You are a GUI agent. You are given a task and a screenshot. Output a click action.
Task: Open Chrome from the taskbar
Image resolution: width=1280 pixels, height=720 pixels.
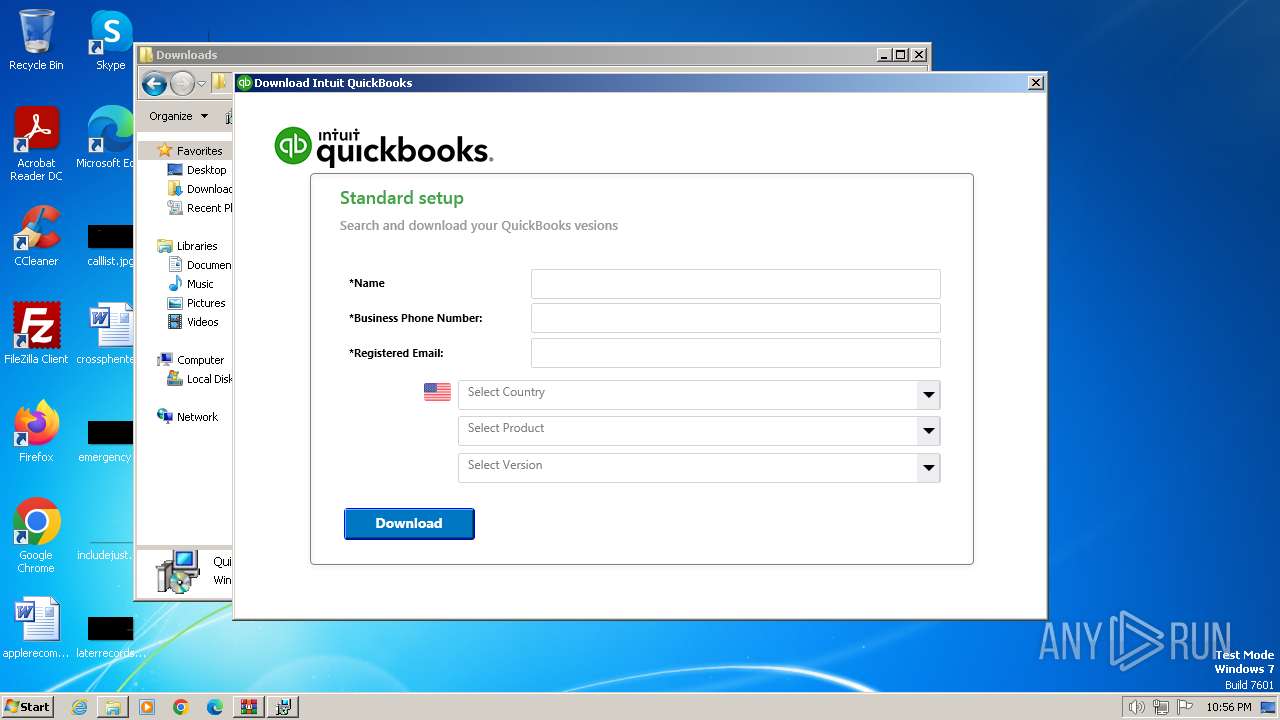pos(181,707)
